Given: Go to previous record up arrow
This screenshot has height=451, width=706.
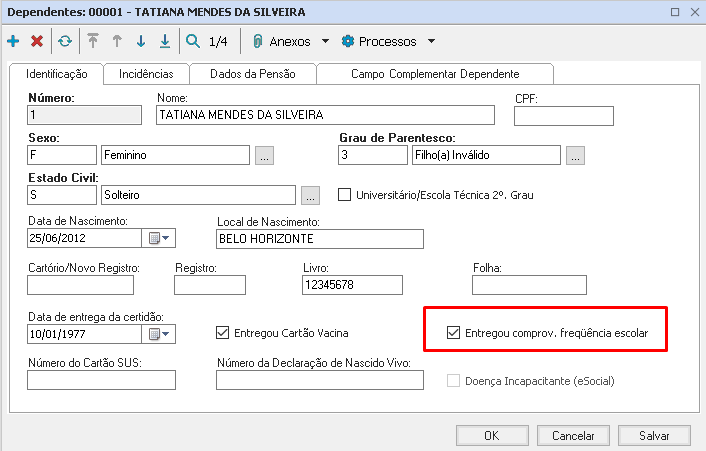Looking at the screenshot, I should click(x=117, y=41).
